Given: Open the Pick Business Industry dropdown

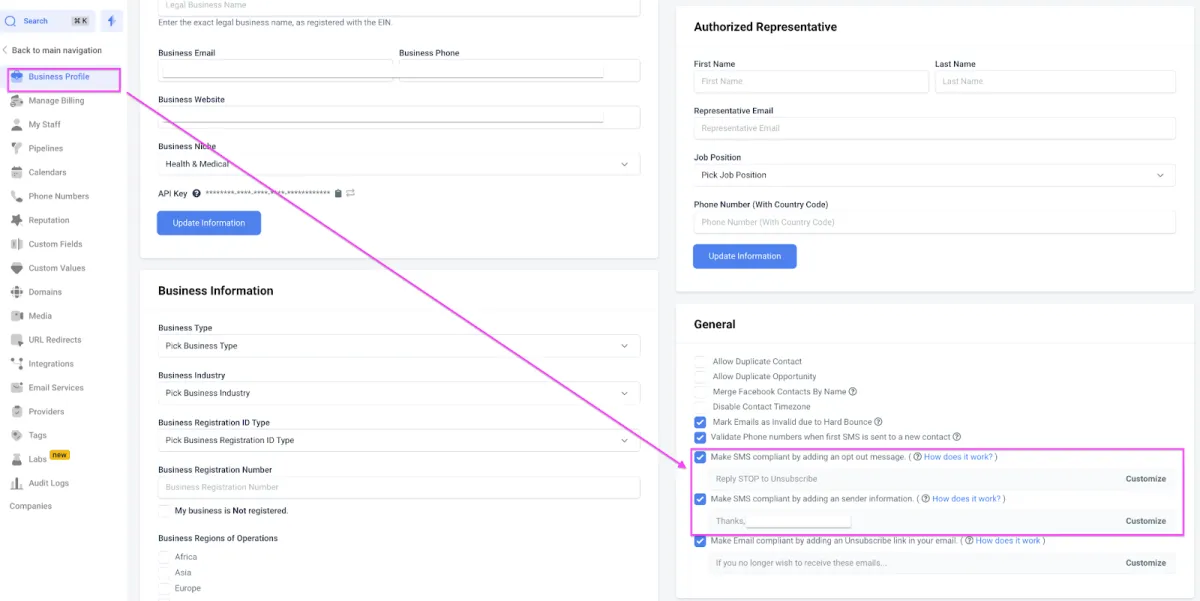Looking at the screenshot, I should 399,393.
